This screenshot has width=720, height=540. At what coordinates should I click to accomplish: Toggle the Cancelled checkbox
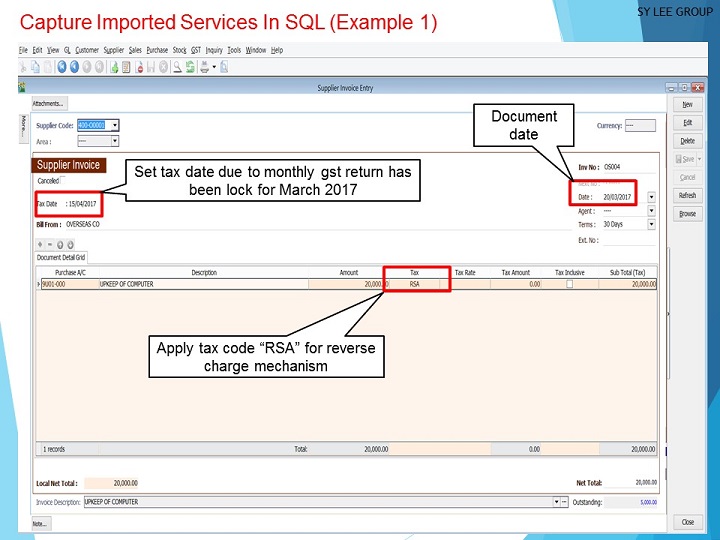coord(63,180)
